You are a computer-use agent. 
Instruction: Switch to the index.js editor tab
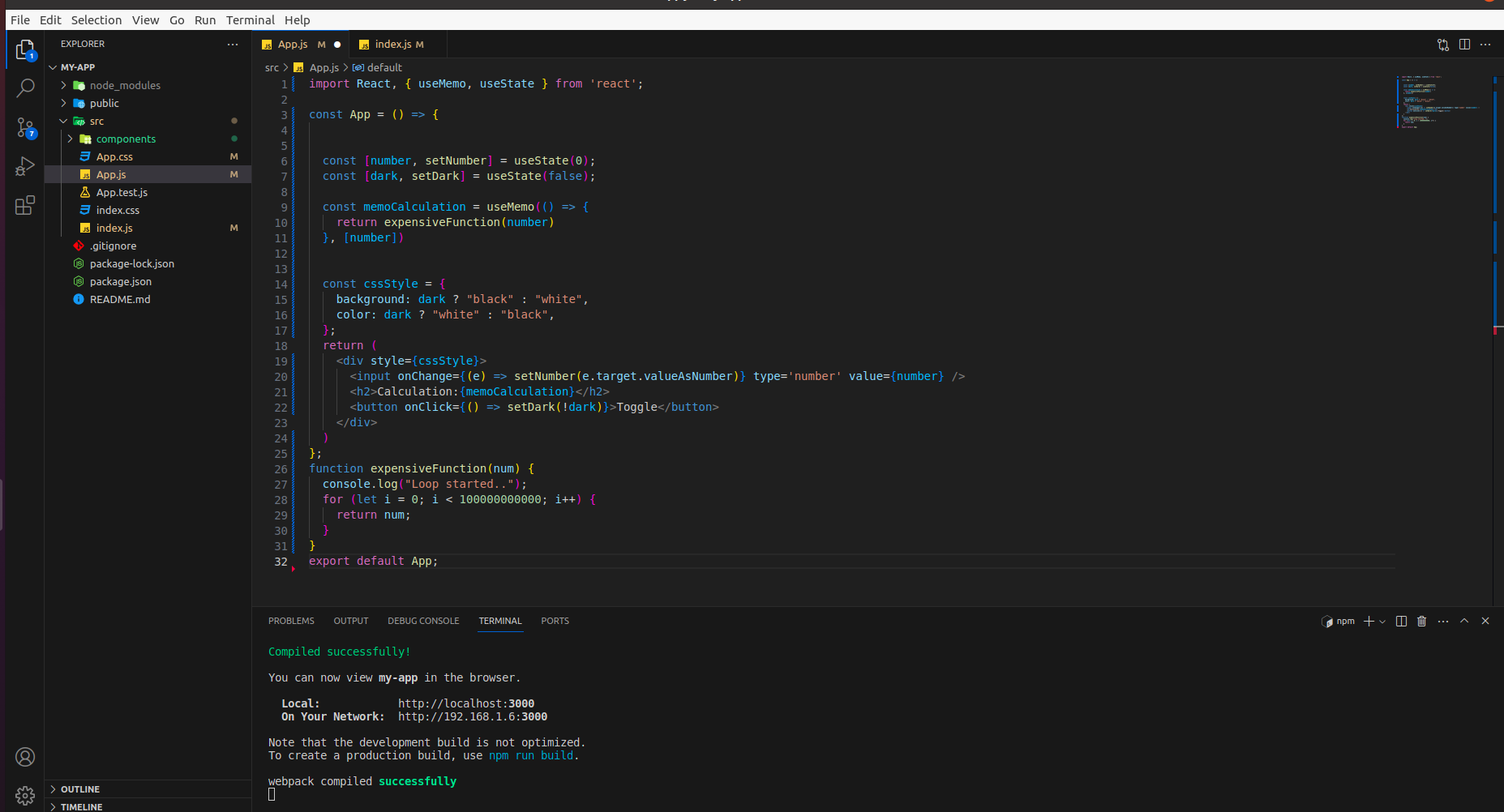pos(392,45)
